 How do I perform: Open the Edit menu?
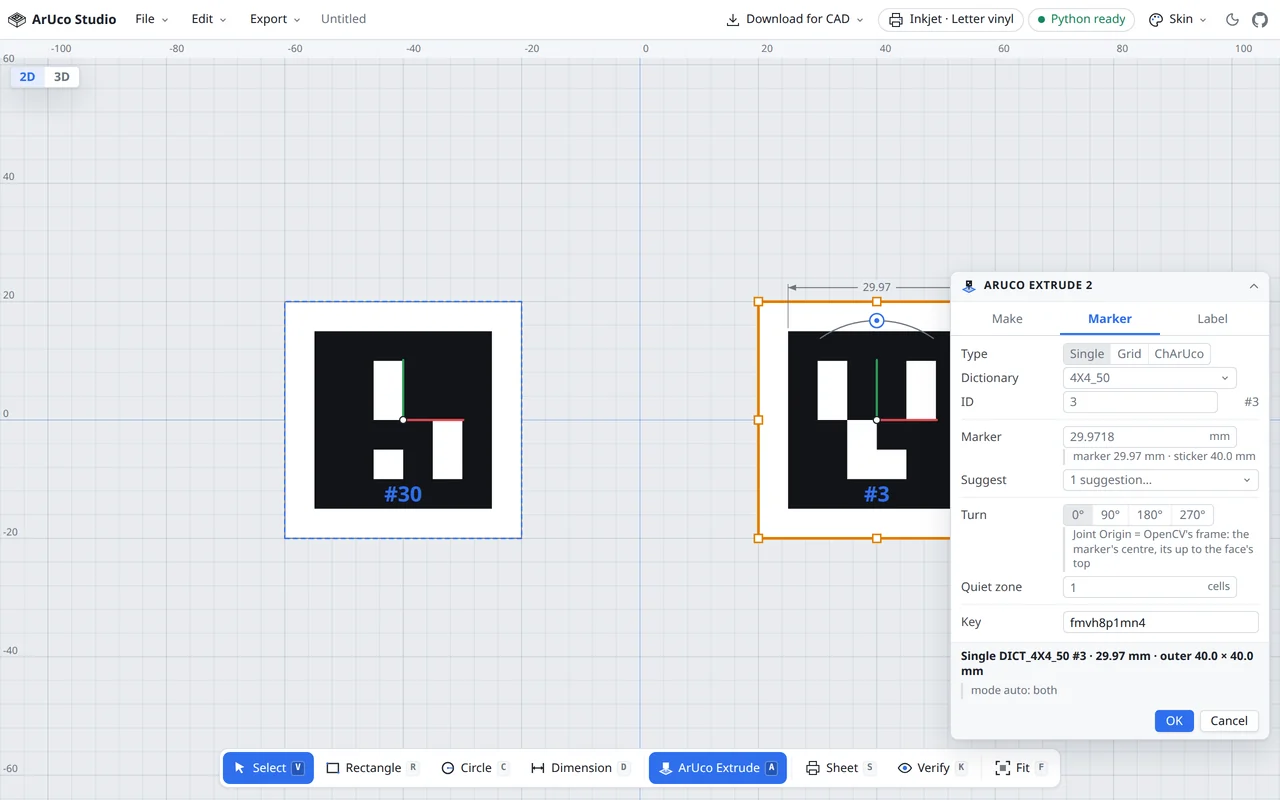(209, 19)
